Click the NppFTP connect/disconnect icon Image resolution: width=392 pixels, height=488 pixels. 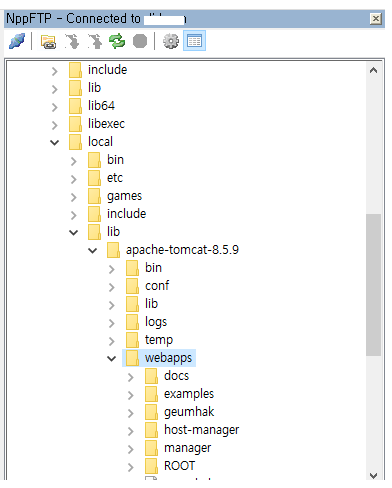pyautogui.click(x=17, y=41)
